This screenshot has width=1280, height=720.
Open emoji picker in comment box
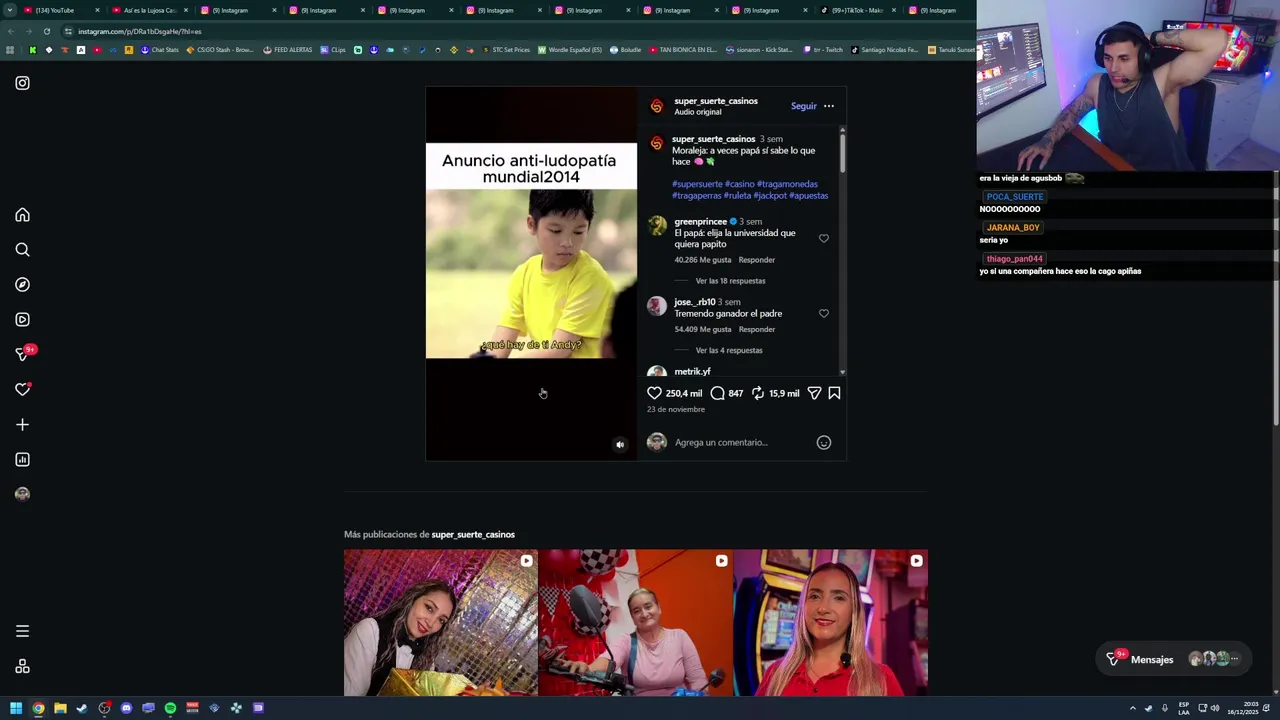coord(824,442)
